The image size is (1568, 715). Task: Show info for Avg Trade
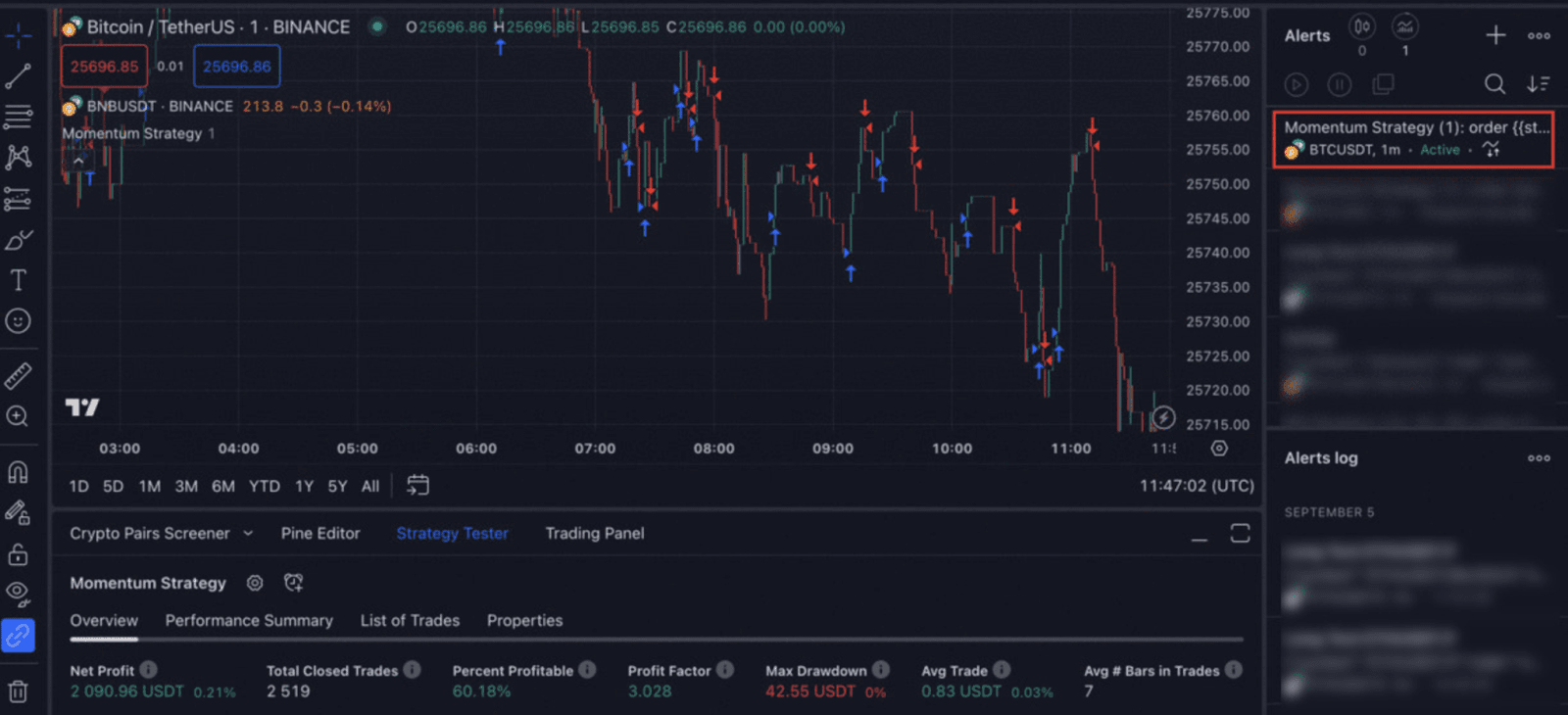[x=1002, y=670]
